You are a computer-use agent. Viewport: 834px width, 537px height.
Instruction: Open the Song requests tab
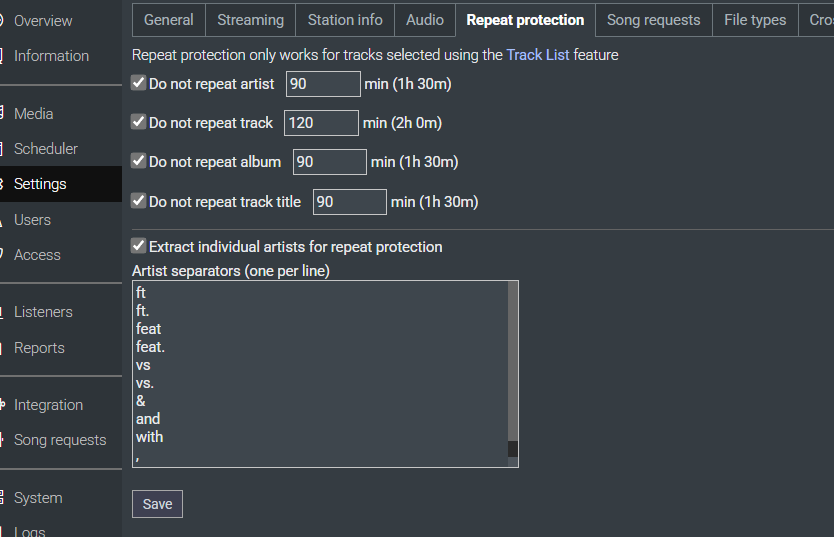click(x=653, y=20)
